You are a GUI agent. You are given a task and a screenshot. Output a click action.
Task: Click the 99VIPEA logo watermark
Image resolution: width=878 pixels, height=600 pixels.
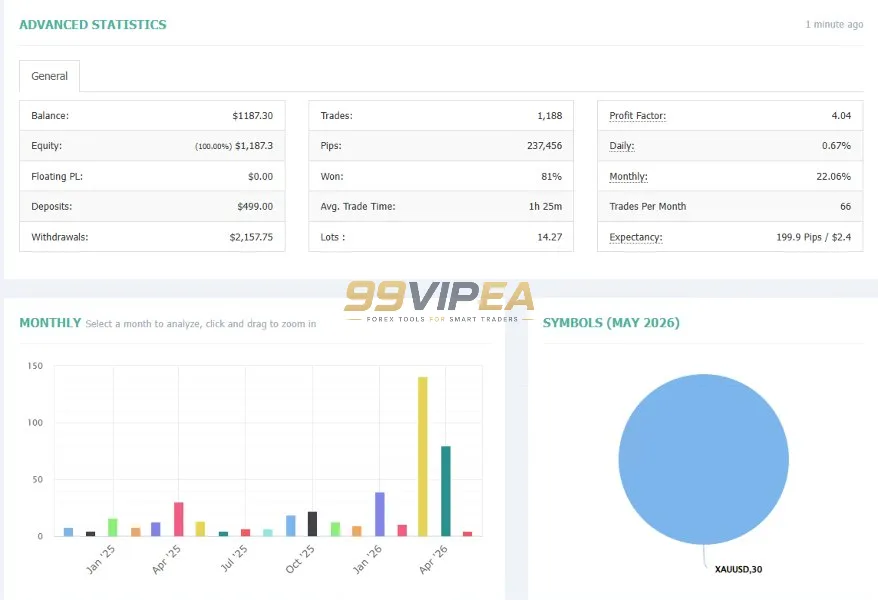click(x=439, y=302)
